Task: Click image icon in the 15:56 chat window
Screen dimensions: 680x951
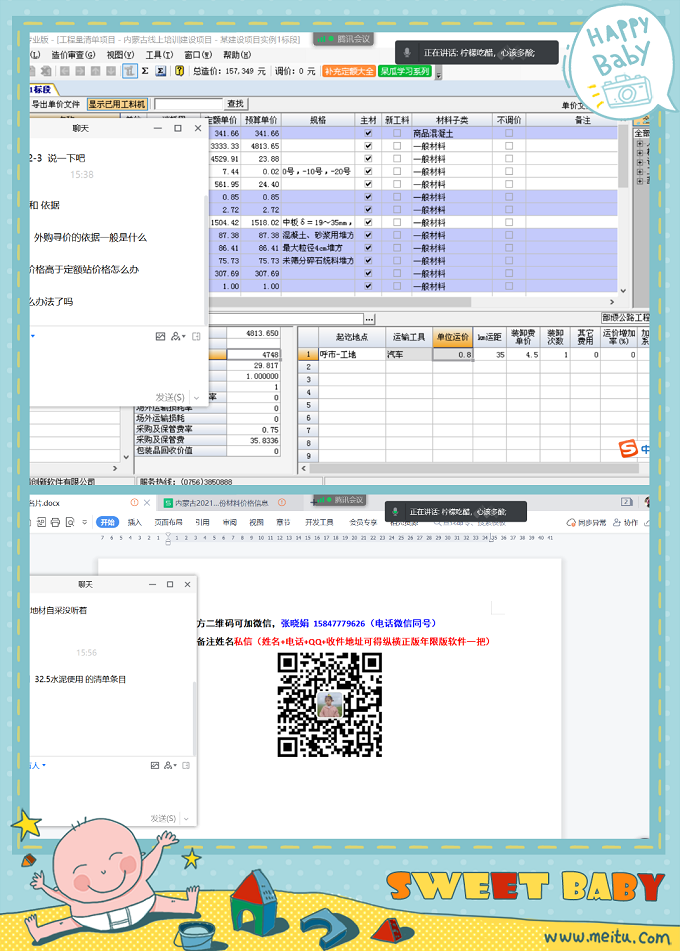Action: click(x=155, y=765)
